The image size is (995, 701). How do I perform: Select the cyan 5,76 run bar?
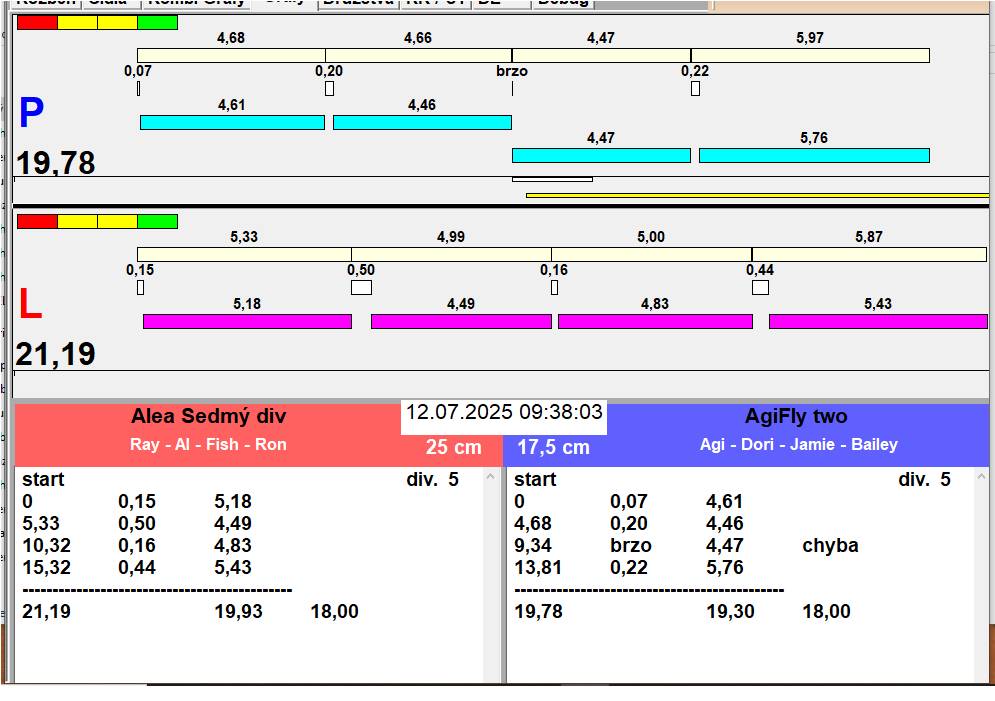(x=814, y=155)
